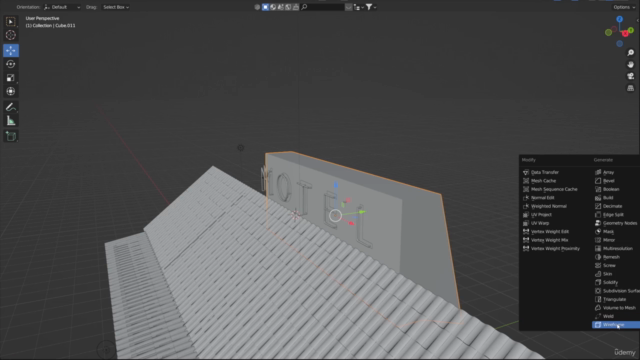Screen dimensions: 640x360
Task: Open the funnel filter dropdown in header
Action: 371,7
